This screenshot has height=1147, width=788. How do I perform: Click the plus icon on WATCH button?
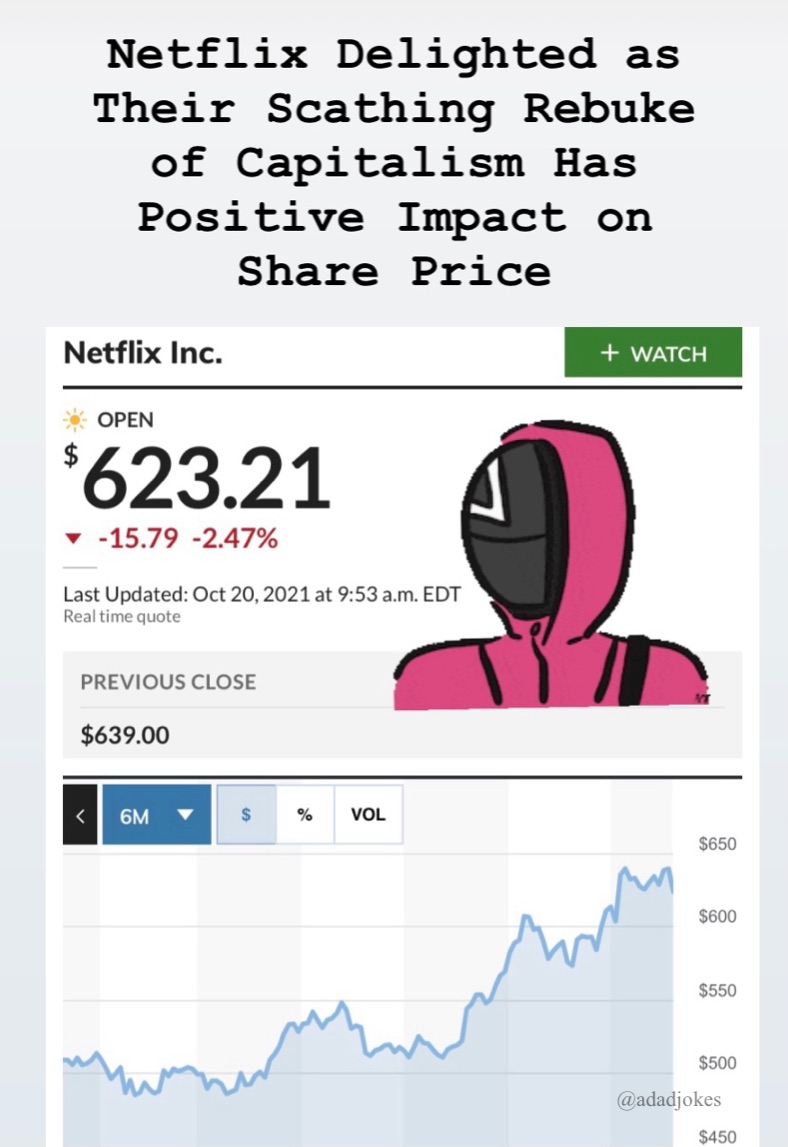(609, 353)
